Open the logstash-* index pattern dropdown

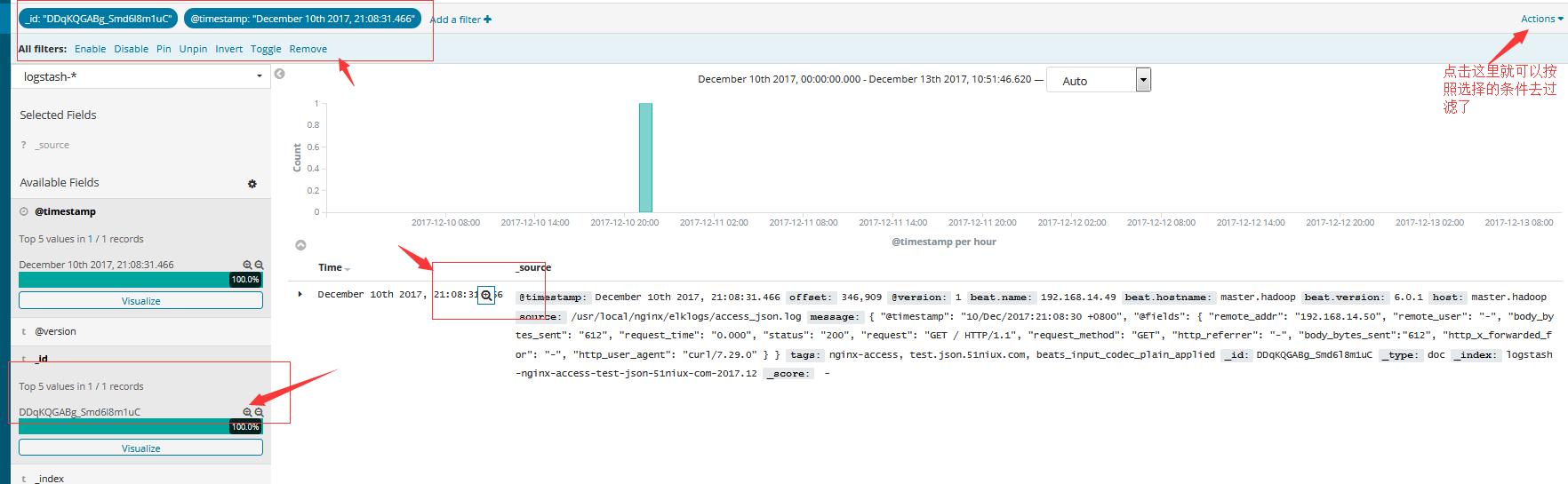pyautogui.click(x=140, y=76)
